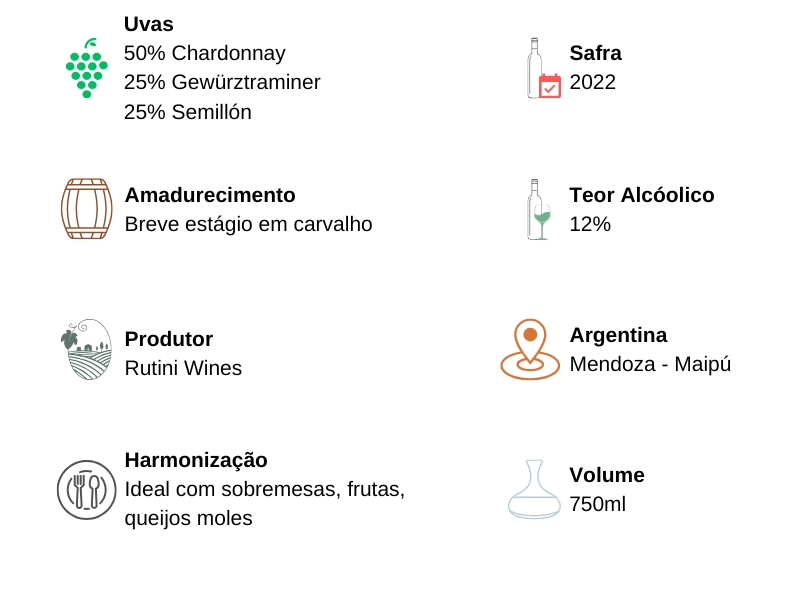Click the Harmonização heading
The height and width of the screenshot is (600, 800).
tap(196, 460)
